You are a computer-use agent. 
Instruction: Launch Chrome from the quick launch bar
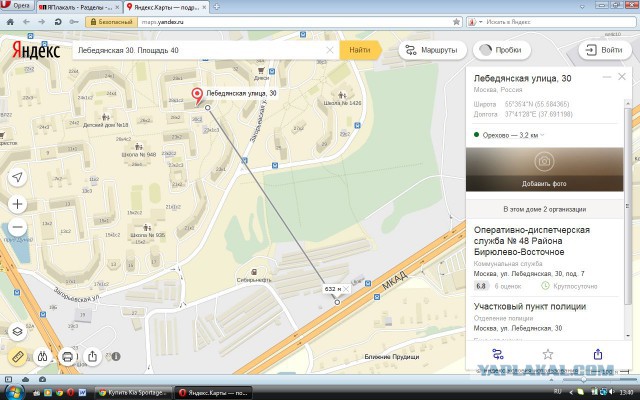[x=59, y=393]
